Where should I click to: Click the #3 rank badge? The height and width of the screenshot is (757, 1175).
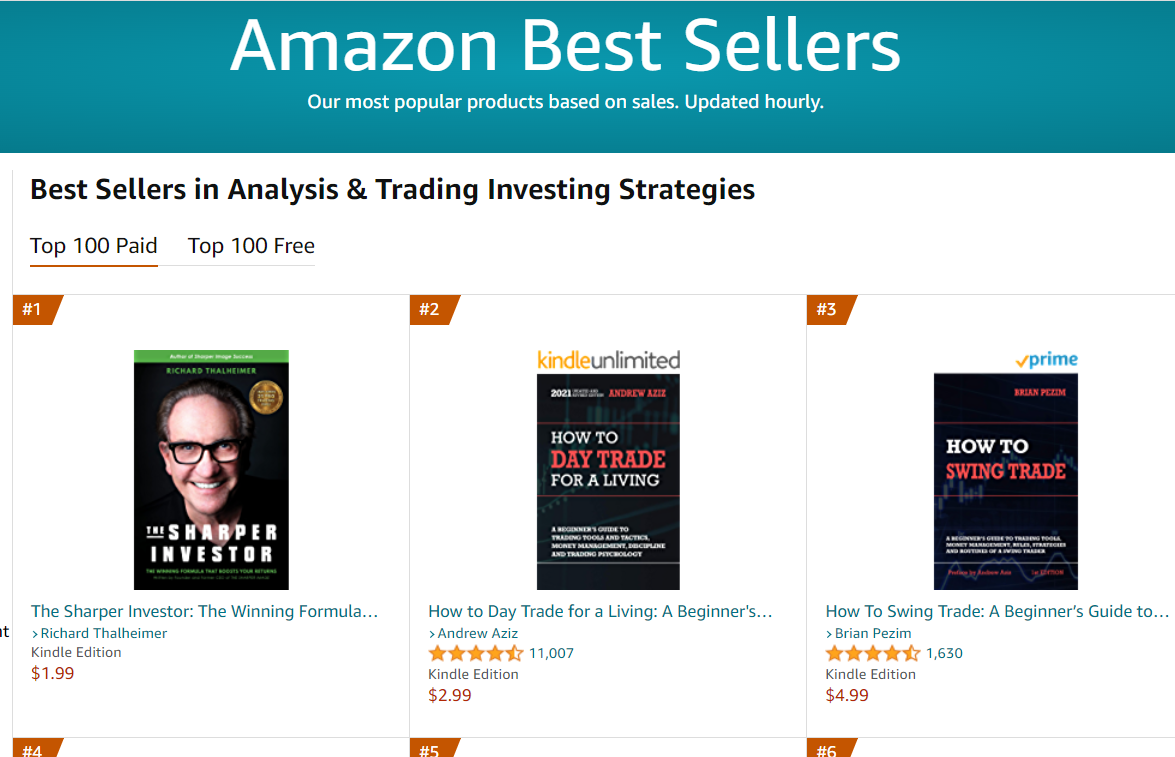coord(830,310)
